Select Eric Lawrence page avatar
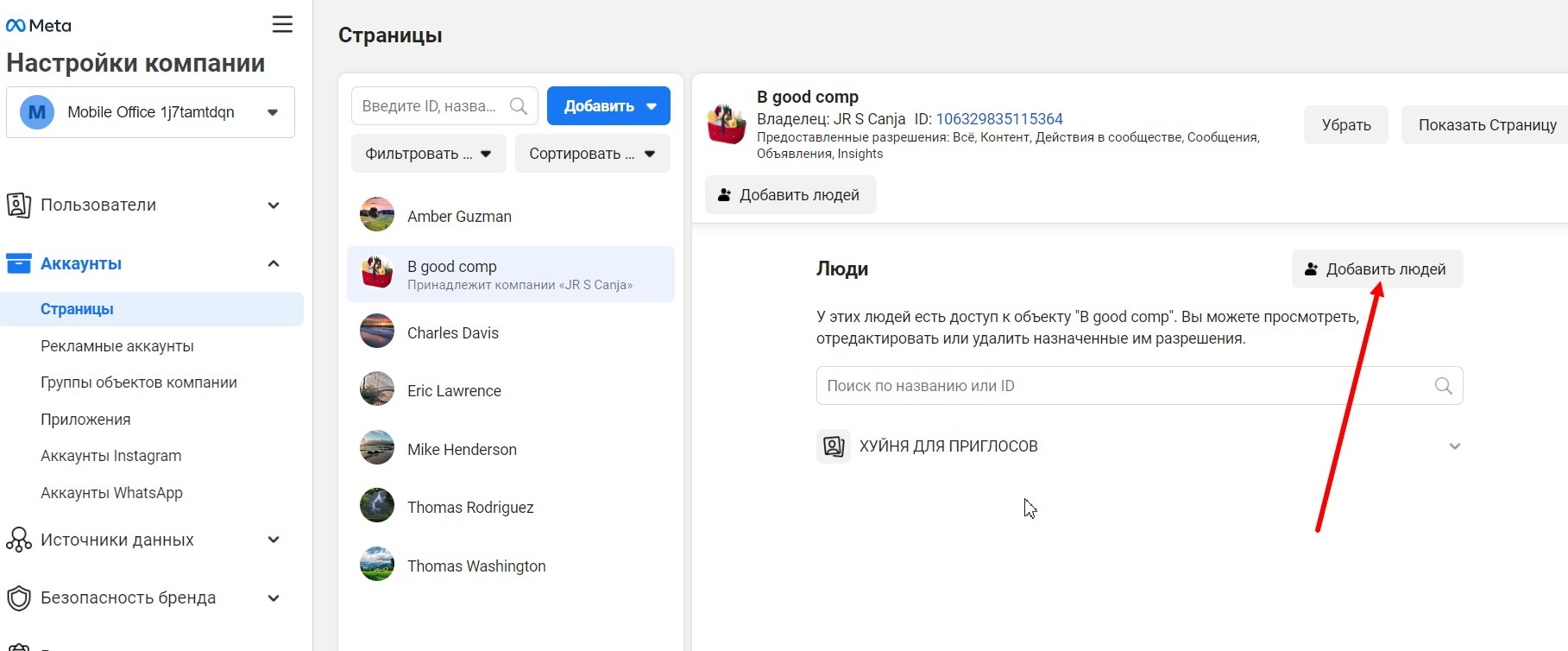Screen dimensions: 1568x651 tap(377, 389)
